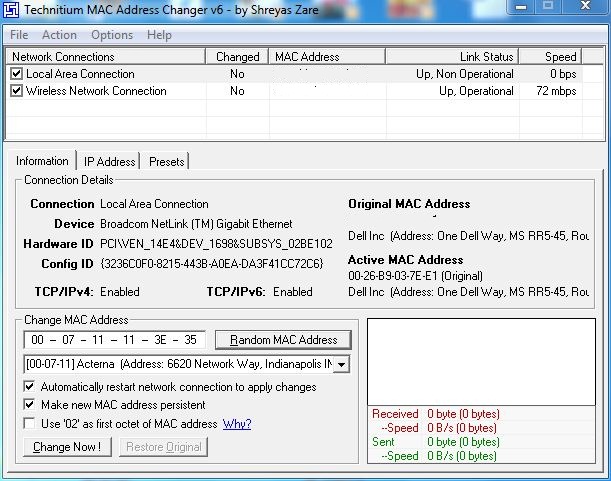Screen dimensions: 611x481
Task: Disable automatically restart network connection option
Action: [x=29, y=386]
